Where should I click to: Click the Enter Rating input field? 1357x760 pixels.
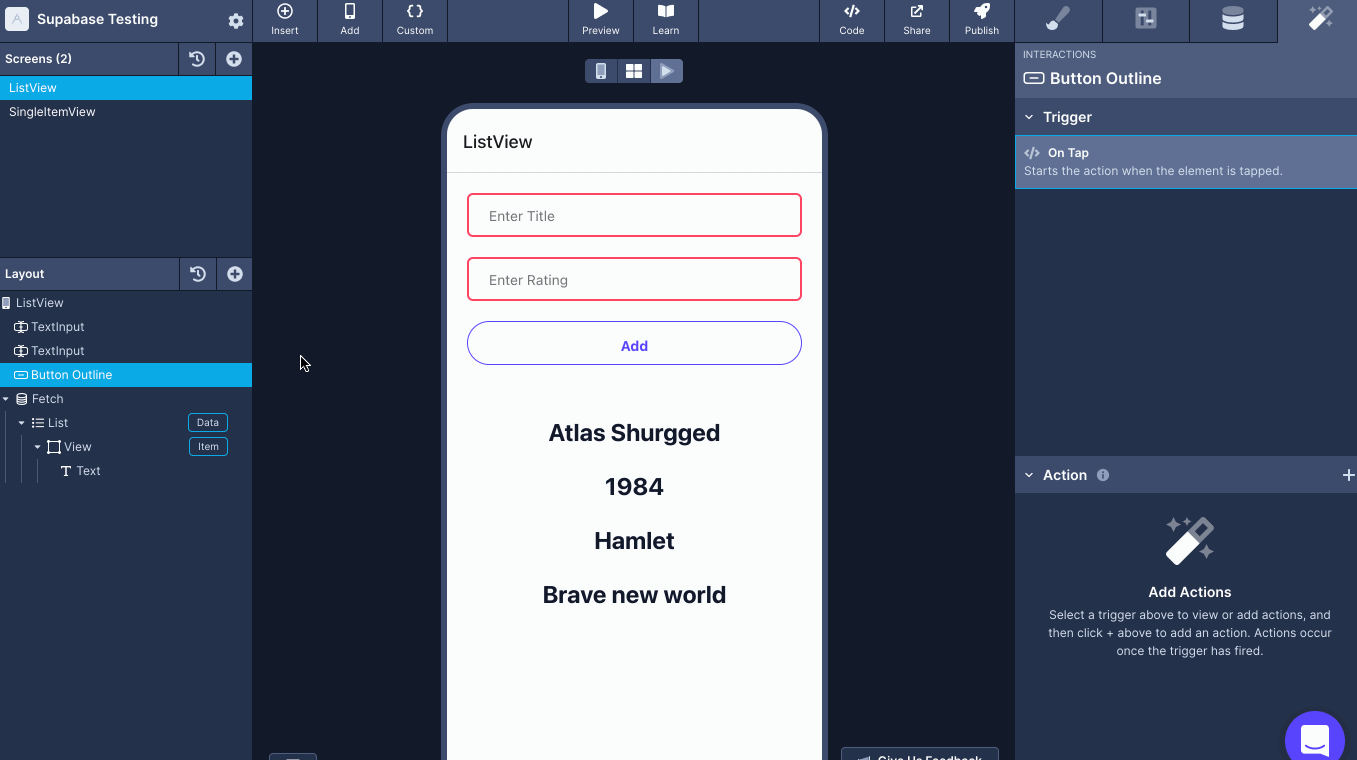[634, 279]
